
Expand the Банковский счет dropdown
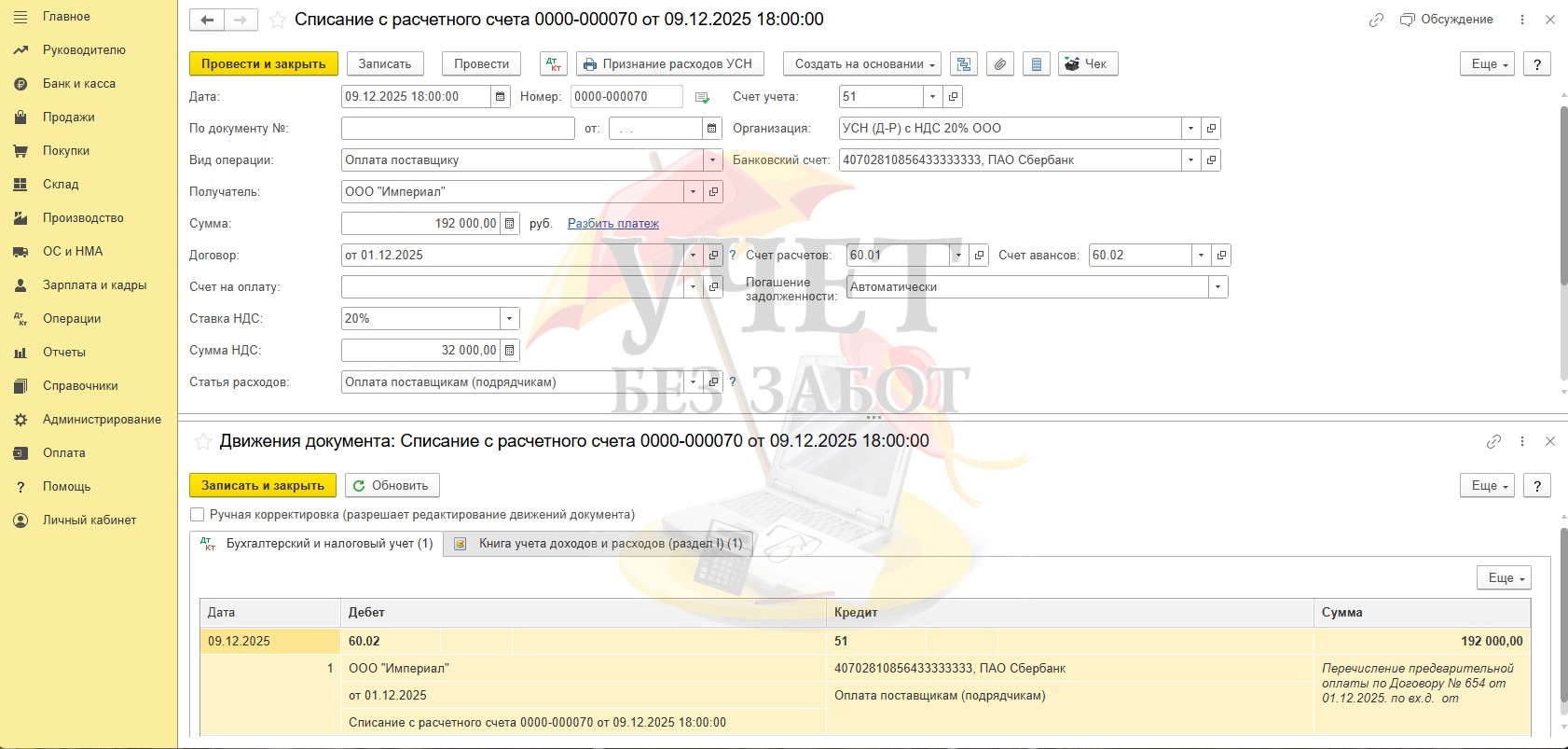point(1190,160)
